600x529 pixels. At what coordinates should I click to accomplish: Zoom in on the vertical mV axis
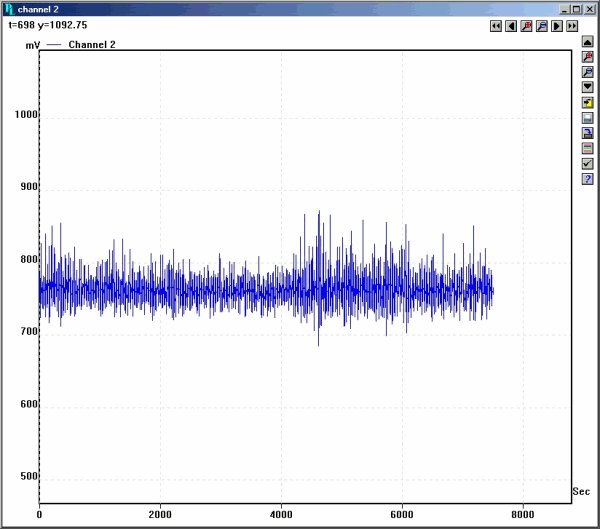(588, 58)
